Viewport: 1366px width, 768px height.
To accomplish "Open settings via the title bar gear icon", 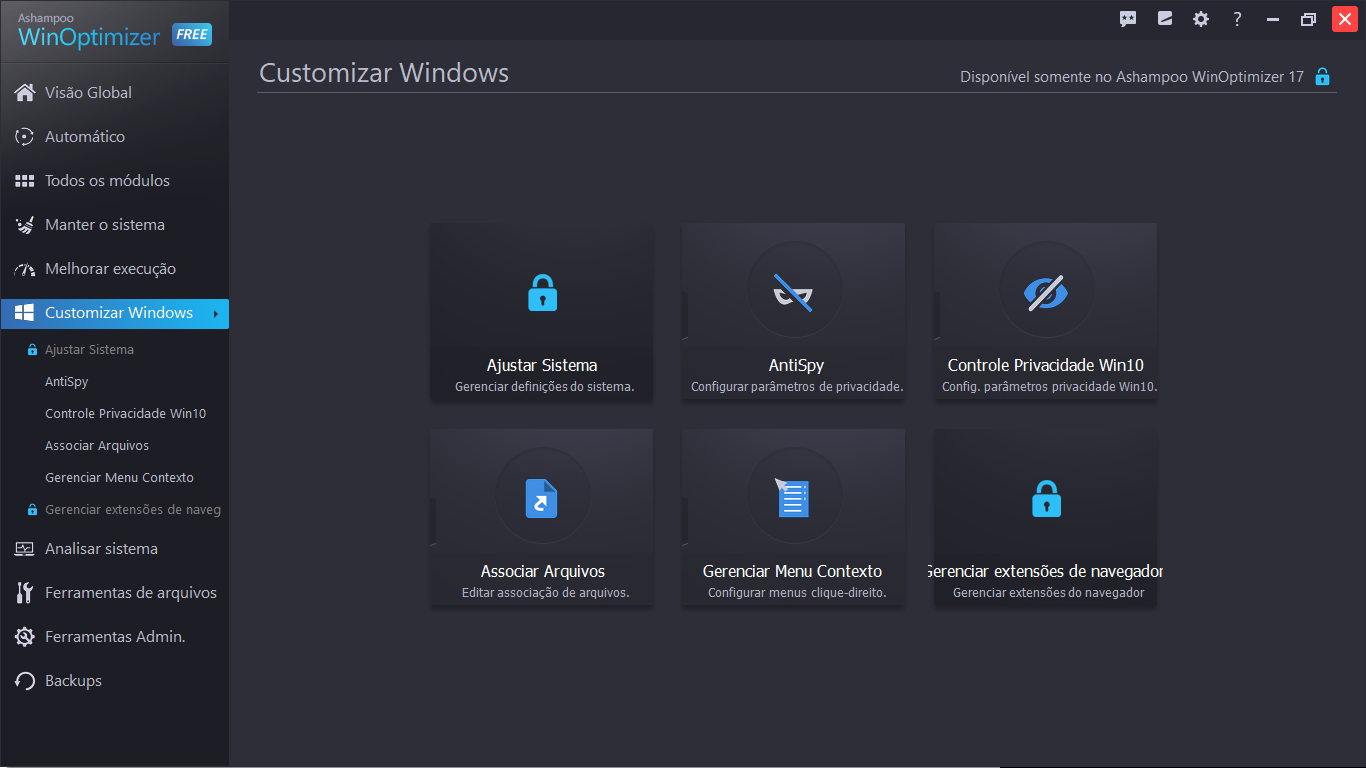I will [1201, 19].
